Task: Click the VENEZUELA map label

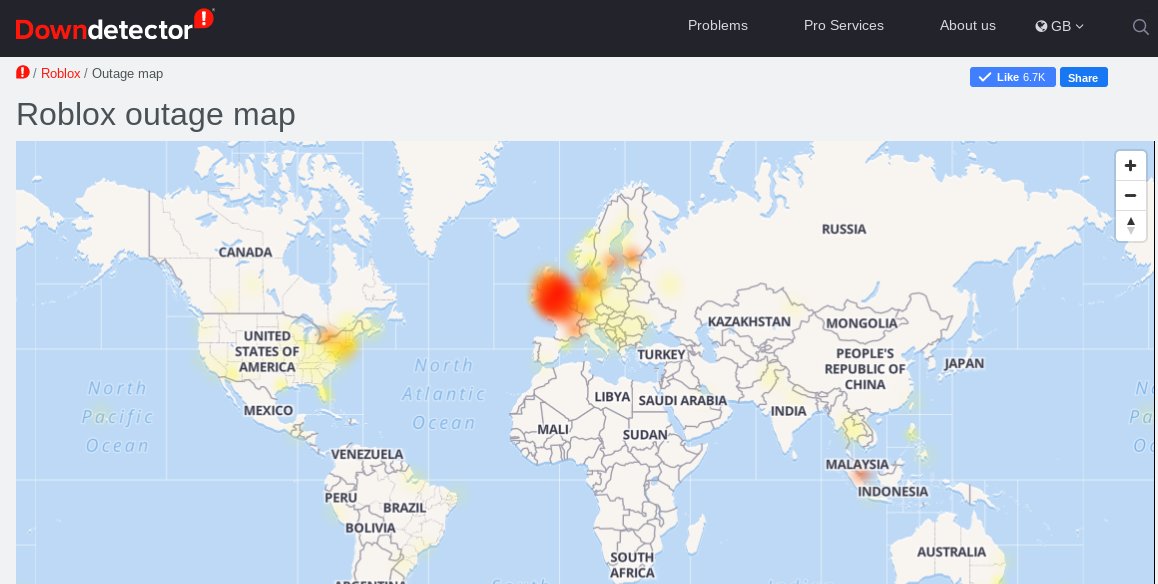Action: pyautogui.click(x=367, y=455)
